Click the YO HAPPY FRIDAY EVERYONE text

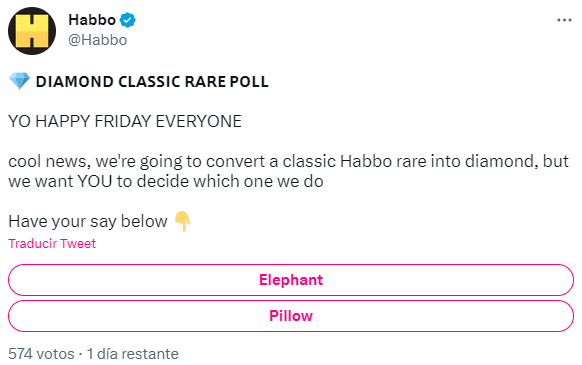pyautogui.click(x=125, y=121)
